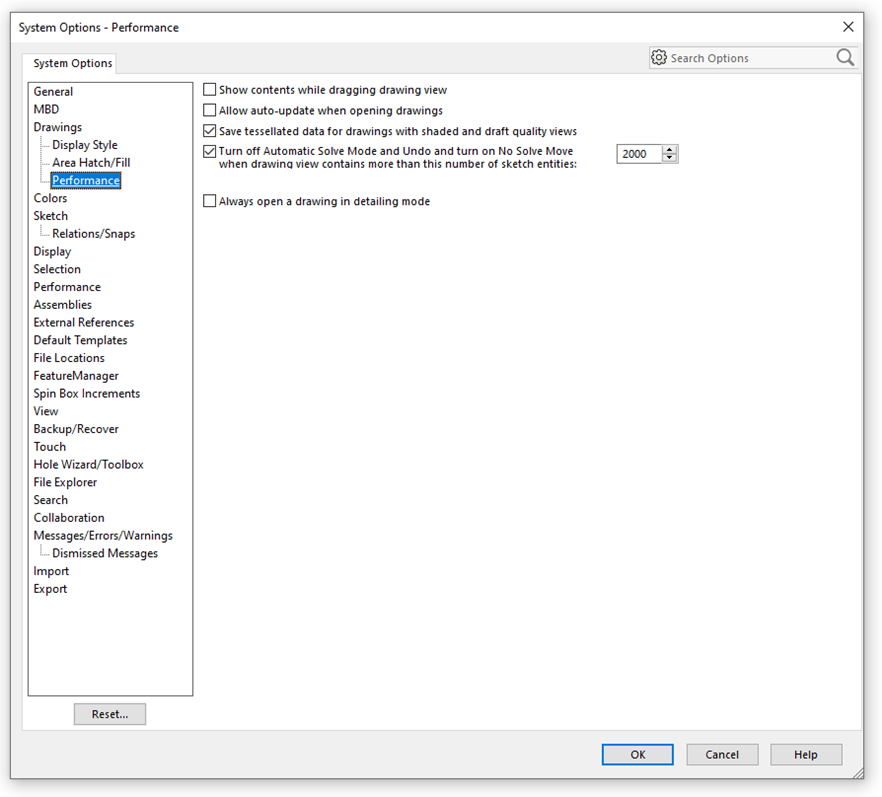Select Relations/Snaps under Sketch
This screenshot has height=797, width=882.
[x=95, y=233]
